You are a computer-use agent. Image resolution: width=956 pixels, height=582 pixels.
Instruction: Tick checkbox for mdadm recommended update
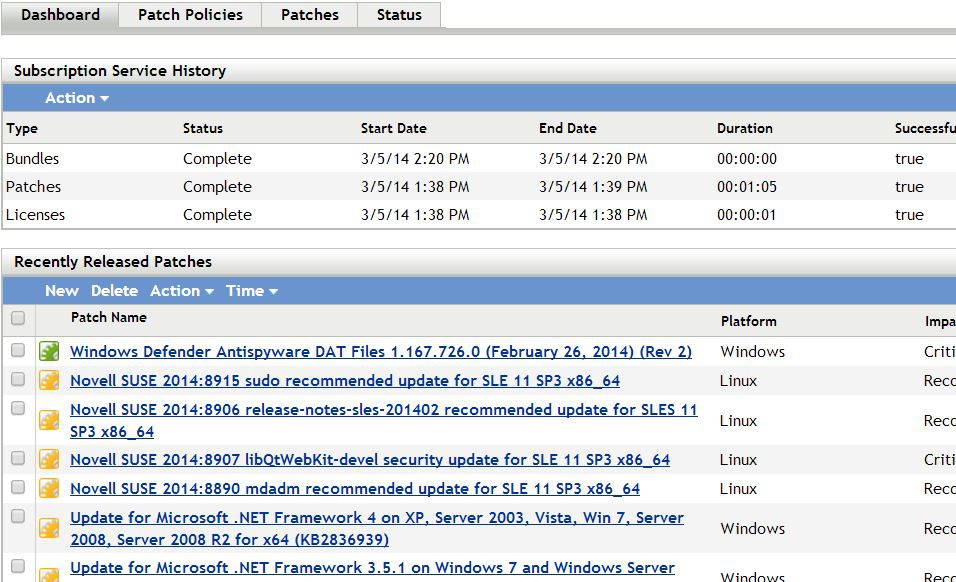[18, 487]
